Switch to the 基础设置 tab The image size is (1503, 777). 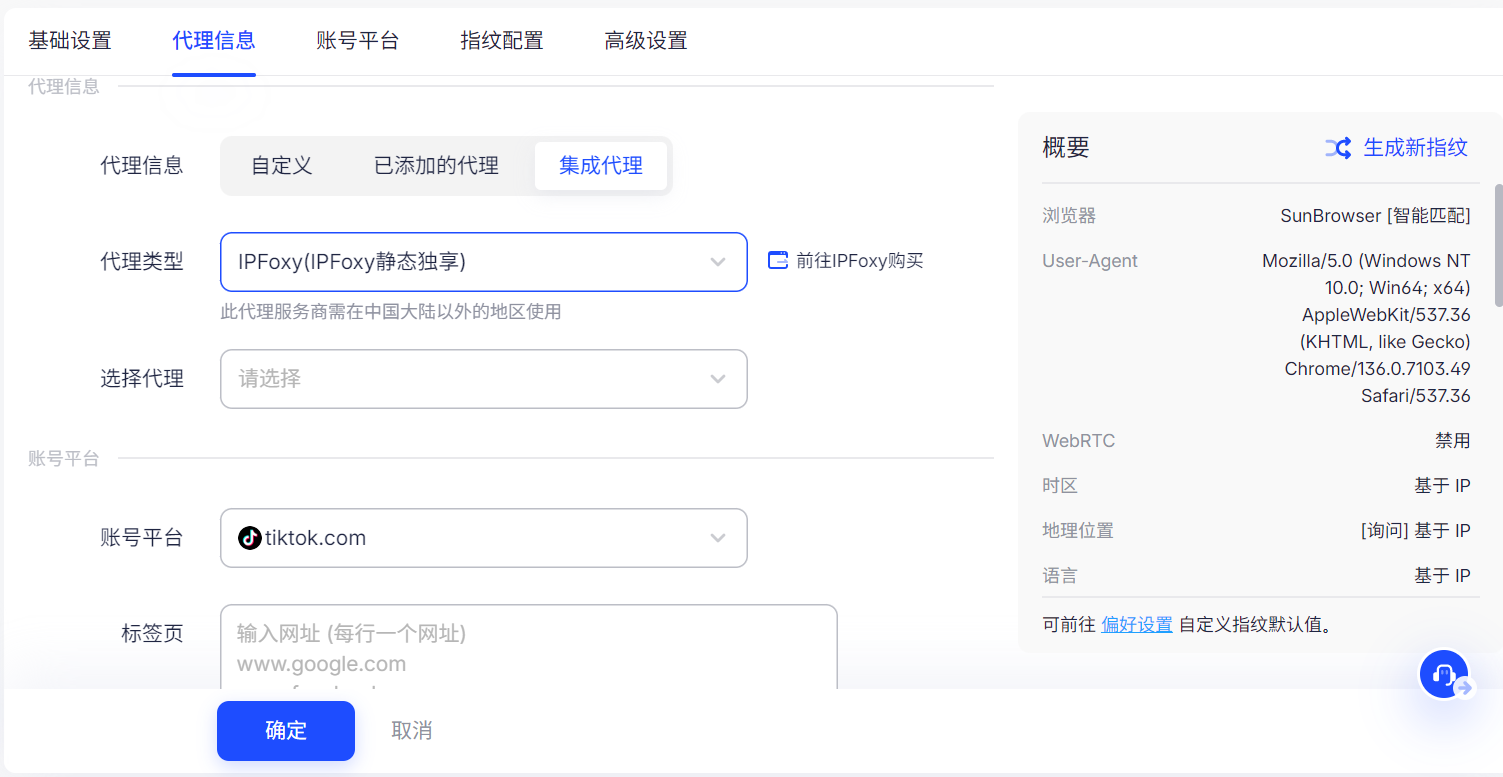[70, 41]
